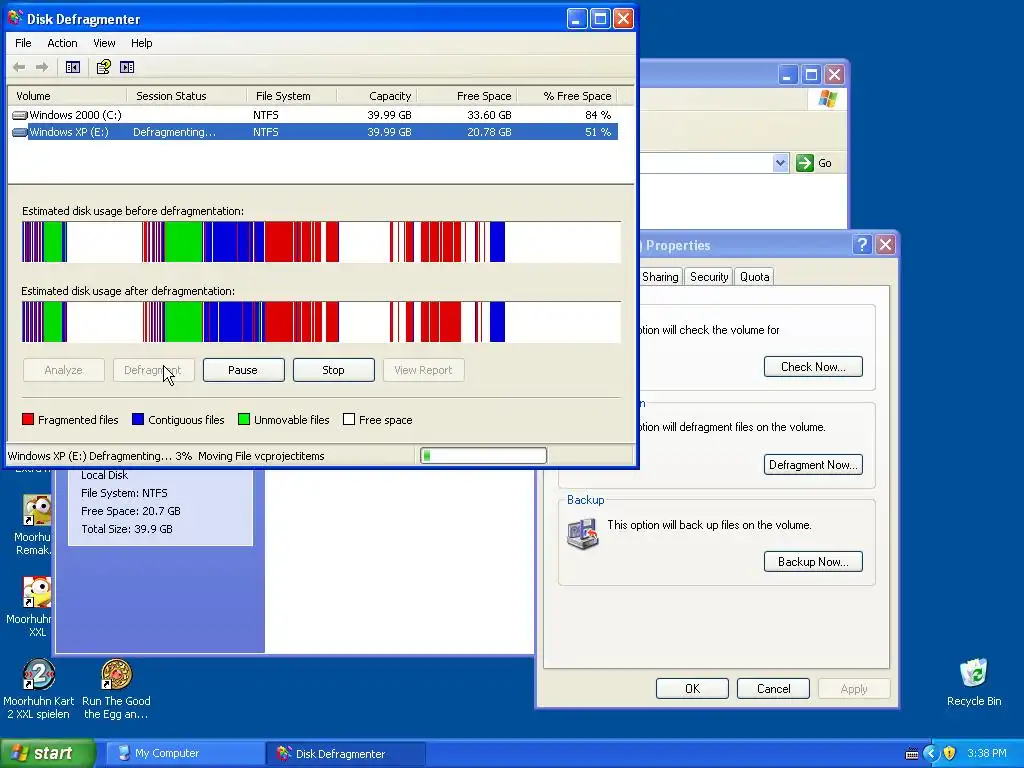Click the white Free space legend swatch
The image size is (1024, 768).
pos(349,419)
